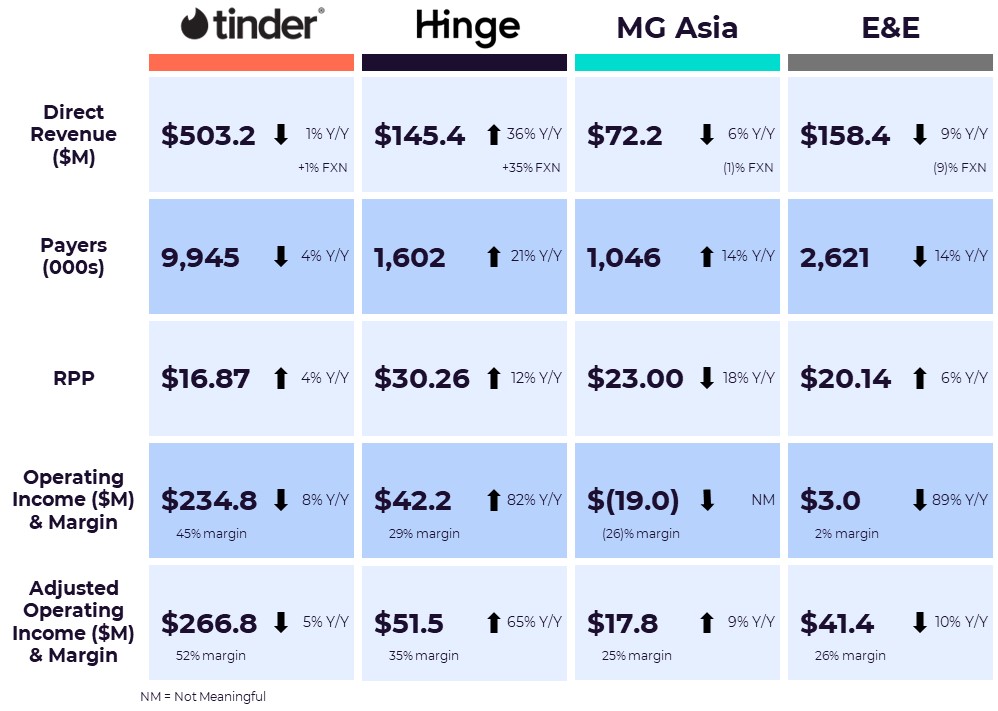Click the Payers (000s) row label
998x711 pixels.
[x=74, y=256]
